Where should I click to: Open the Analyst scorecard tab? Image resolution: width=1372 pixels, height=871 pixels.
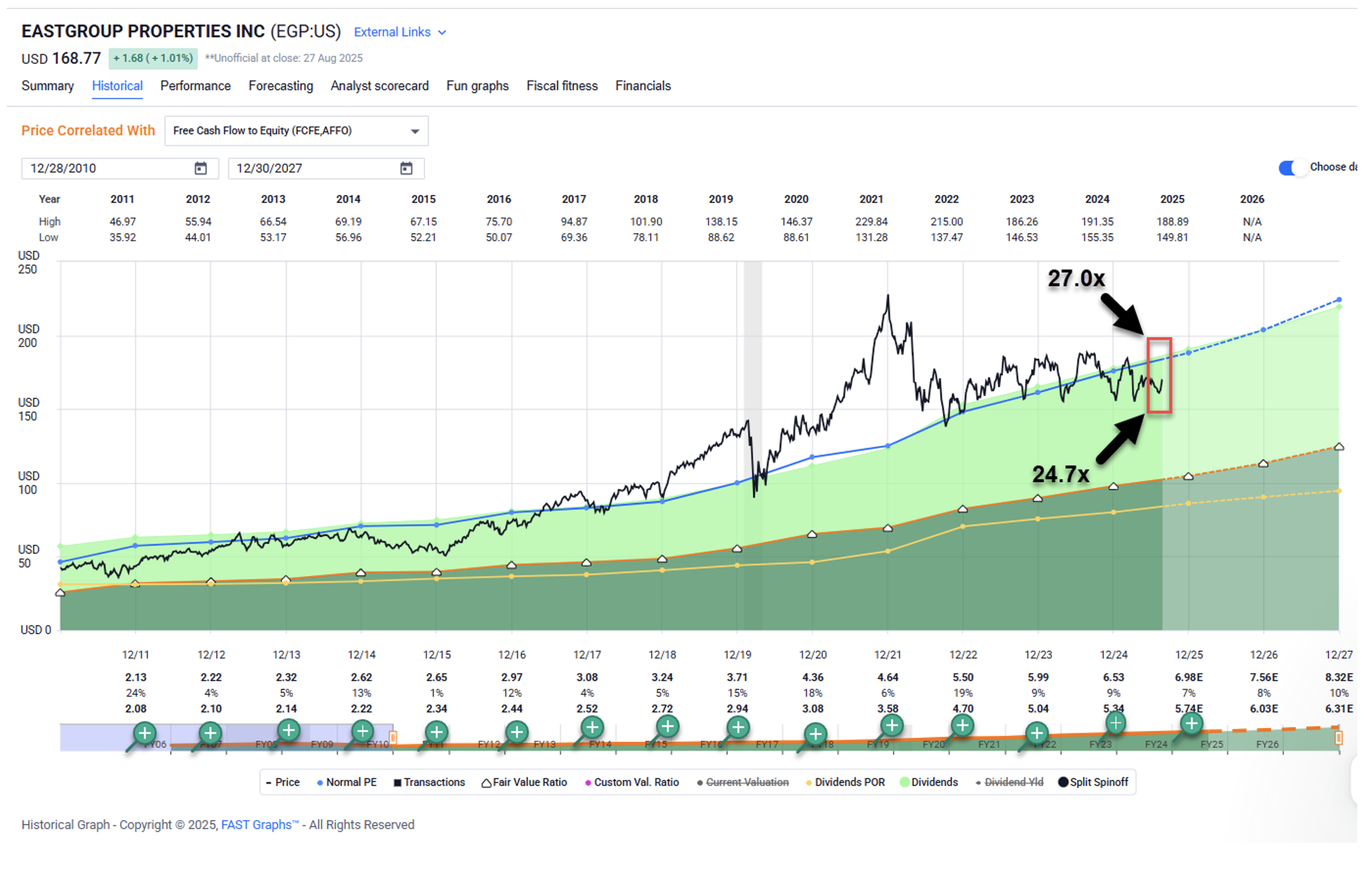(379, 86)
